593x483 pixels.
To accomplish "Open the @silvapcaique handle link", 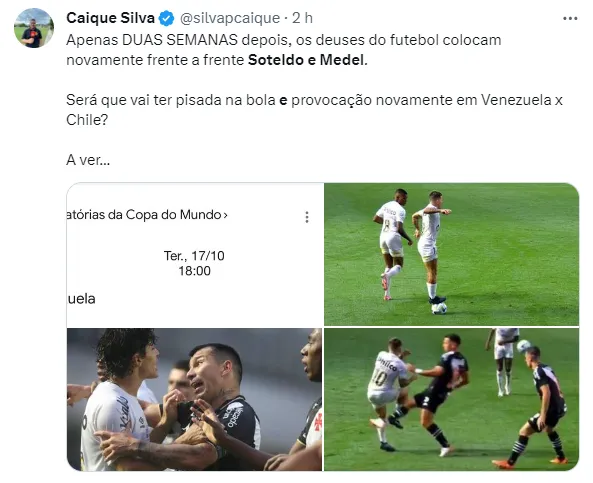I will click(x=230, y=18).
